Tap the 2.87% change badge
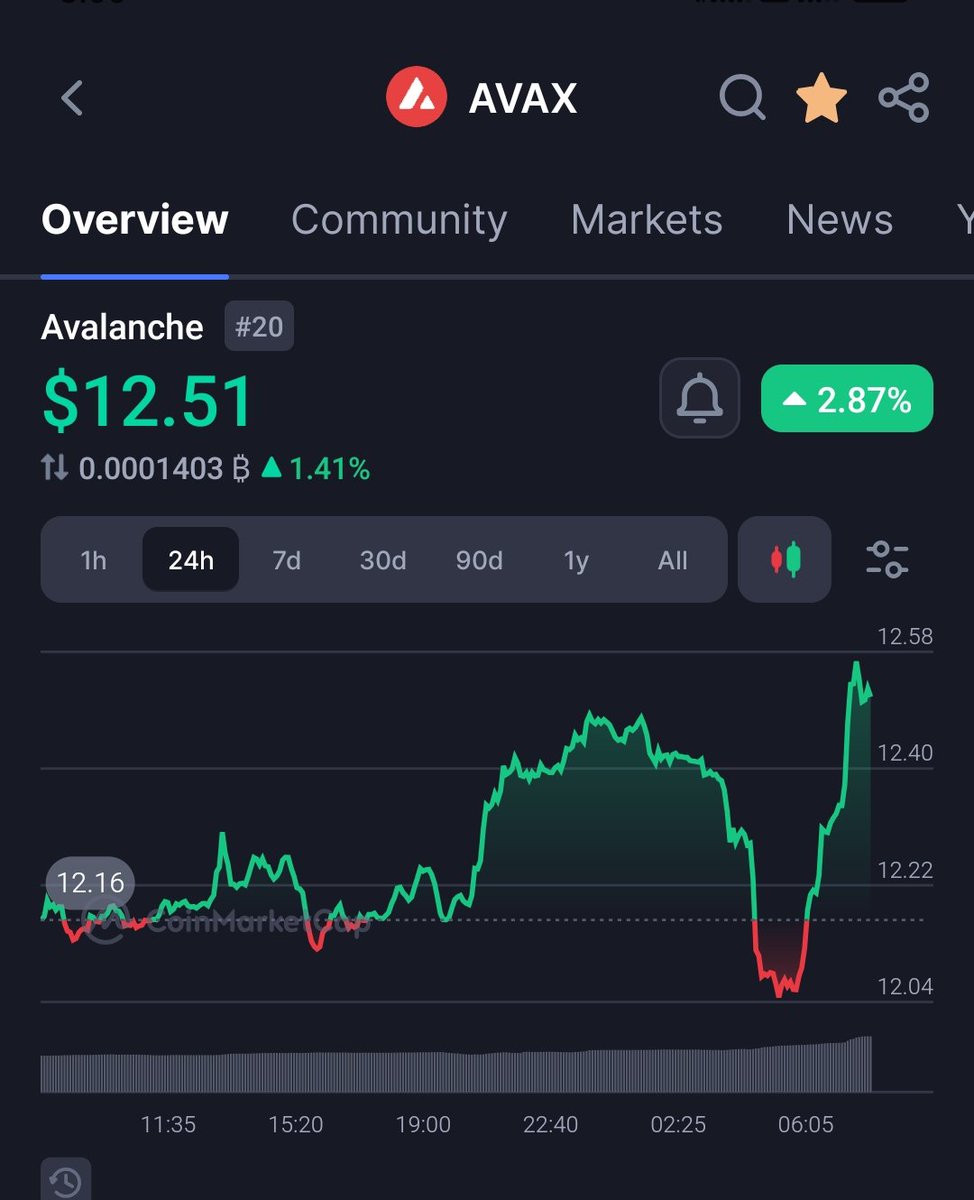This screenshot has width=974, height=1200. coord(847,398)
